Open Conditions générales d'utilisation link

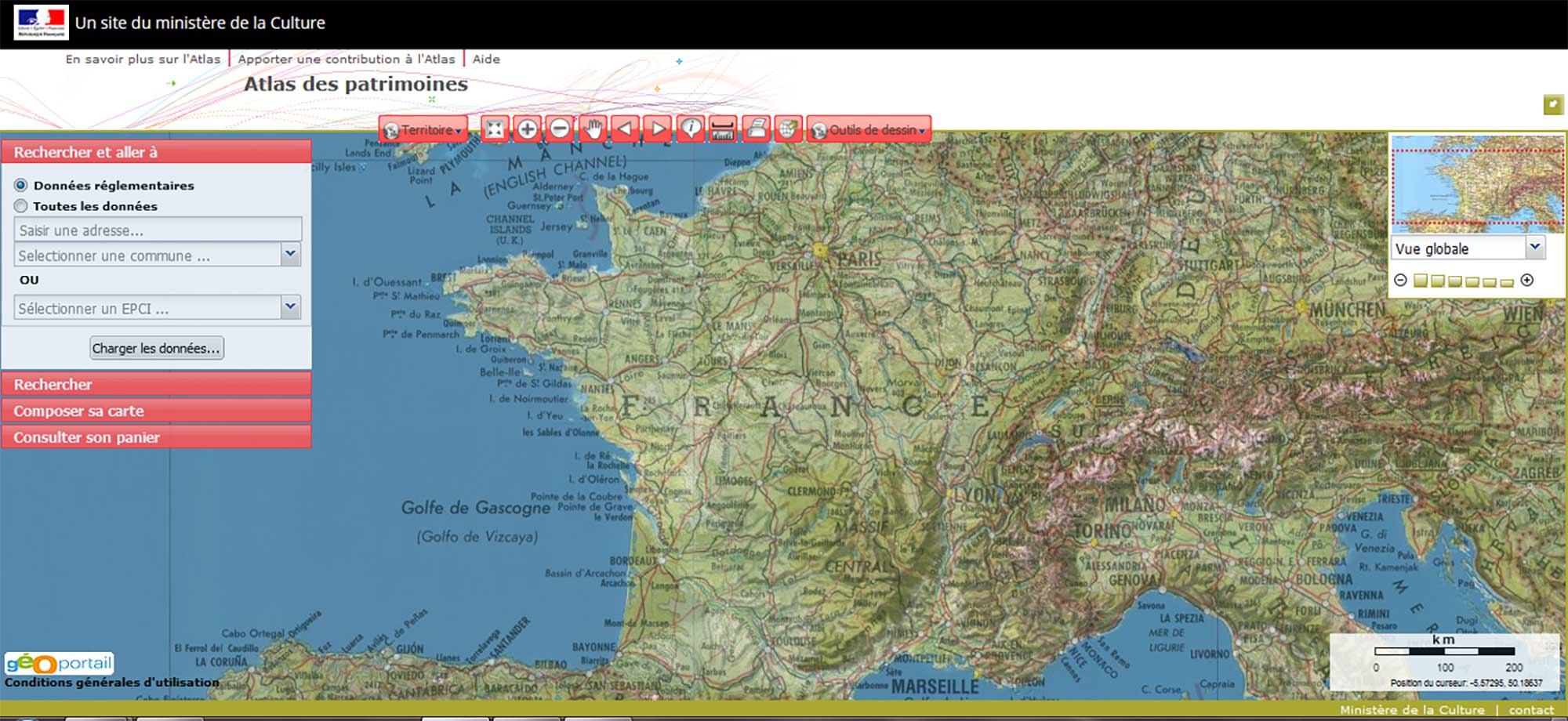click(x=112, y=683)
